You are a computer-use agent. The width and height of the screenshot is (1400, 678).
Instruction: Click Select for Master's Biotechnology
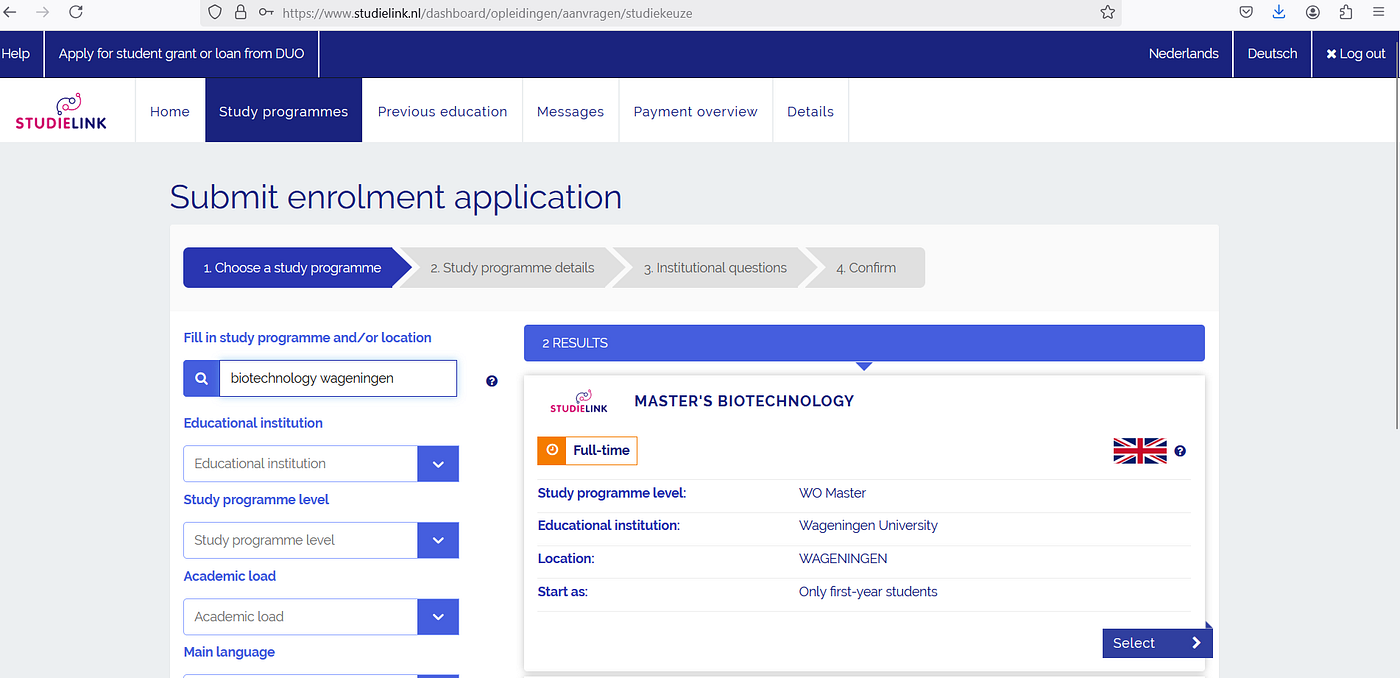click(1157, 643)
